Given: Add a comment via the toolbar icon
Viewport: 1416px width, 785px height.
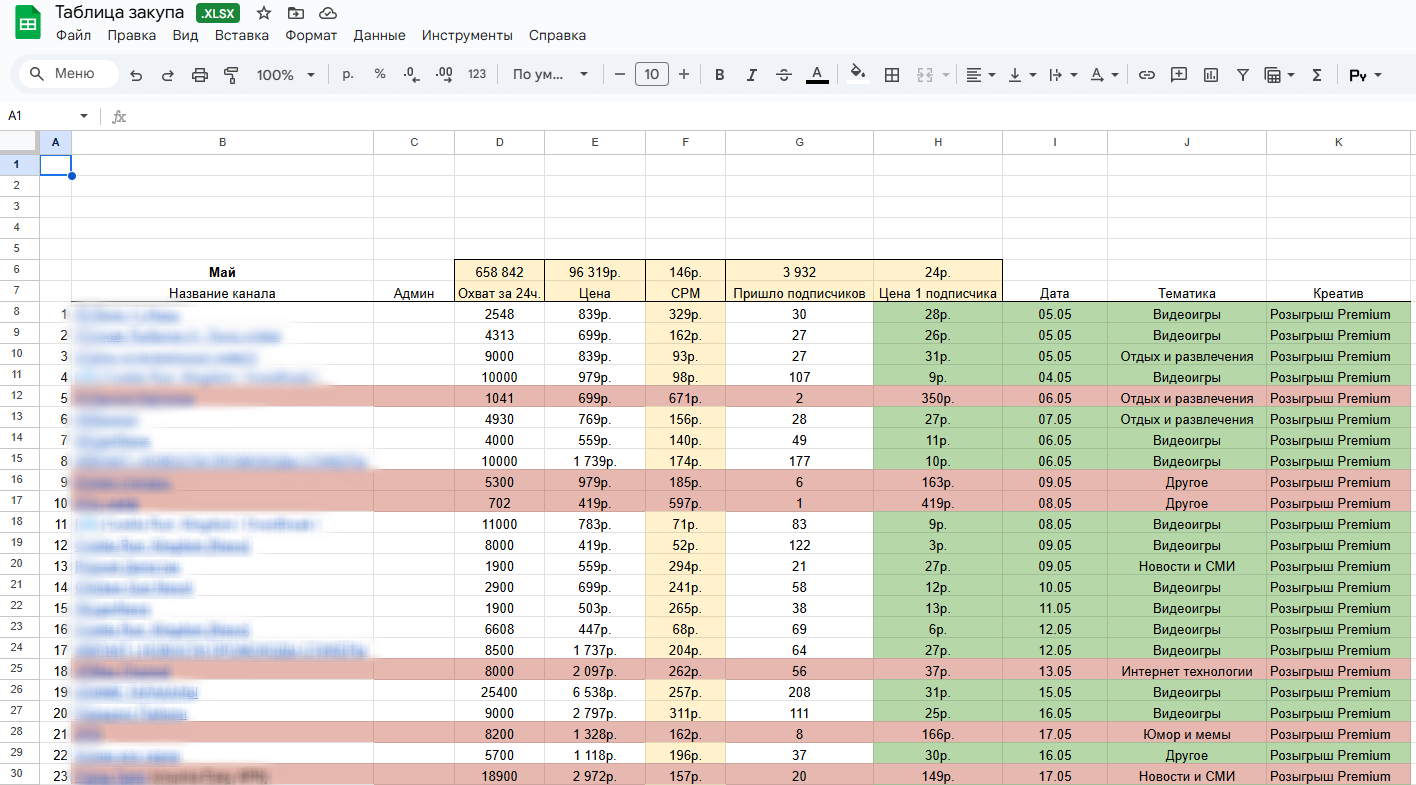Looking at the screenshot, I should tap(1179, 75).
